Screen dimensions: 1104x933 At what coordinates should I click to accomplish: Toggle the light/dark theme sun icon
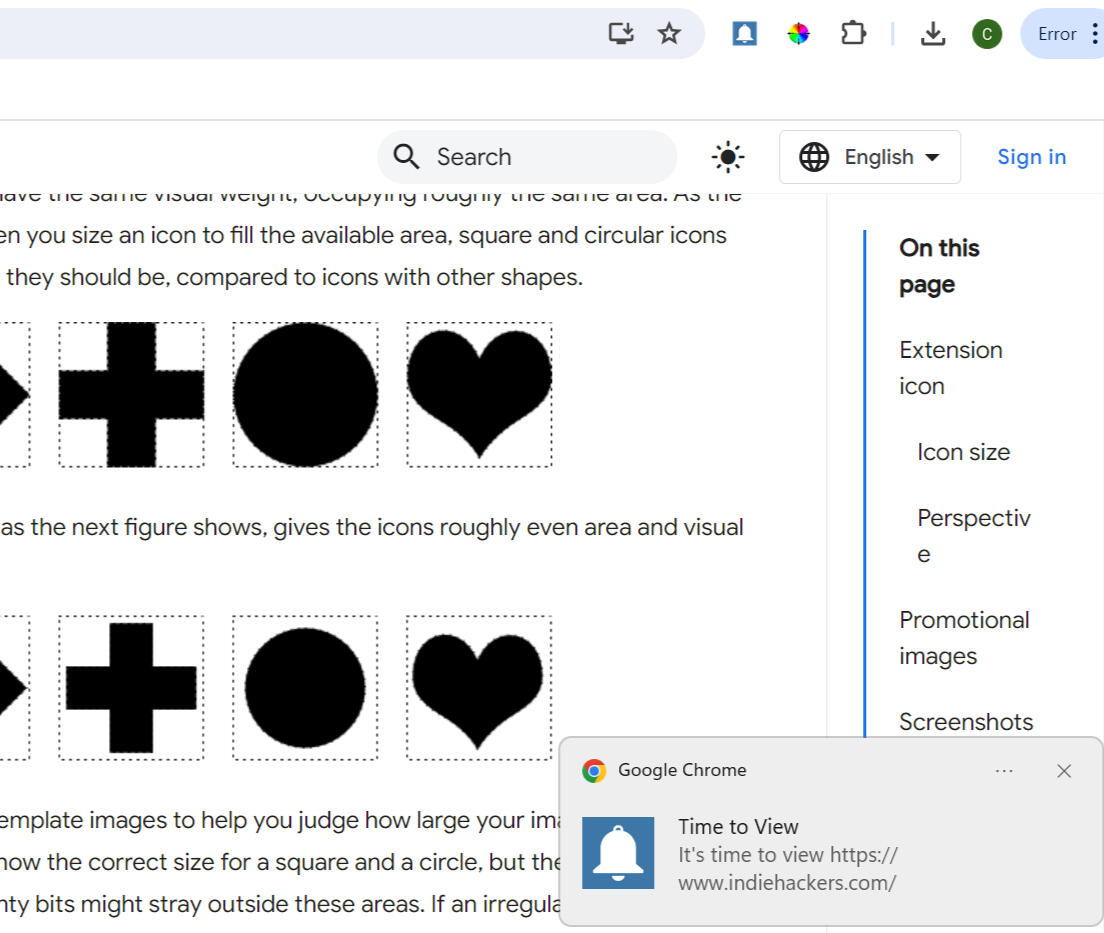pyautogui.click(x=727, y=157)
